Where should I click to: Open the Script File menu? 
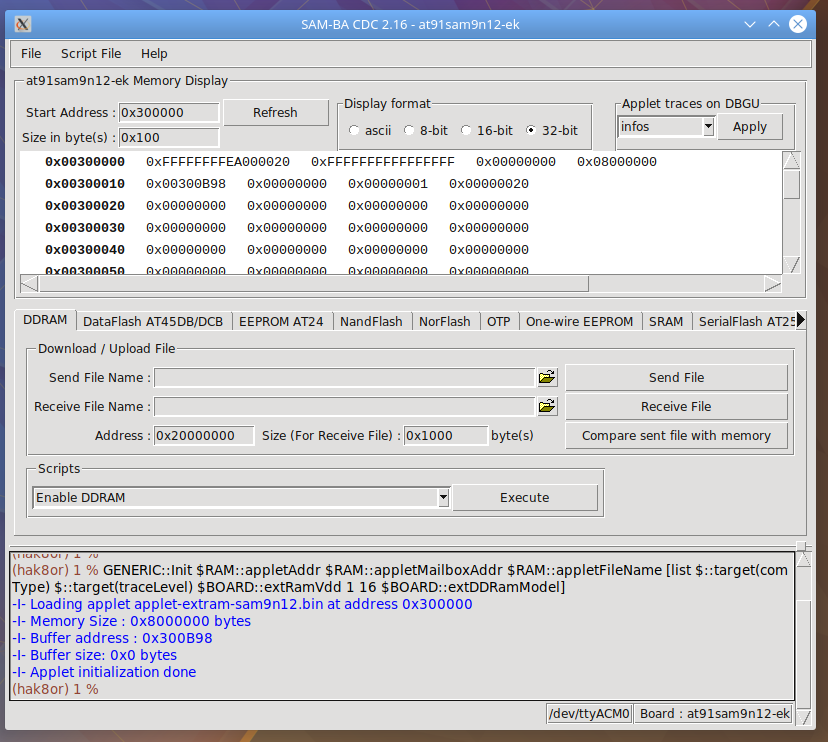(91, 54)
